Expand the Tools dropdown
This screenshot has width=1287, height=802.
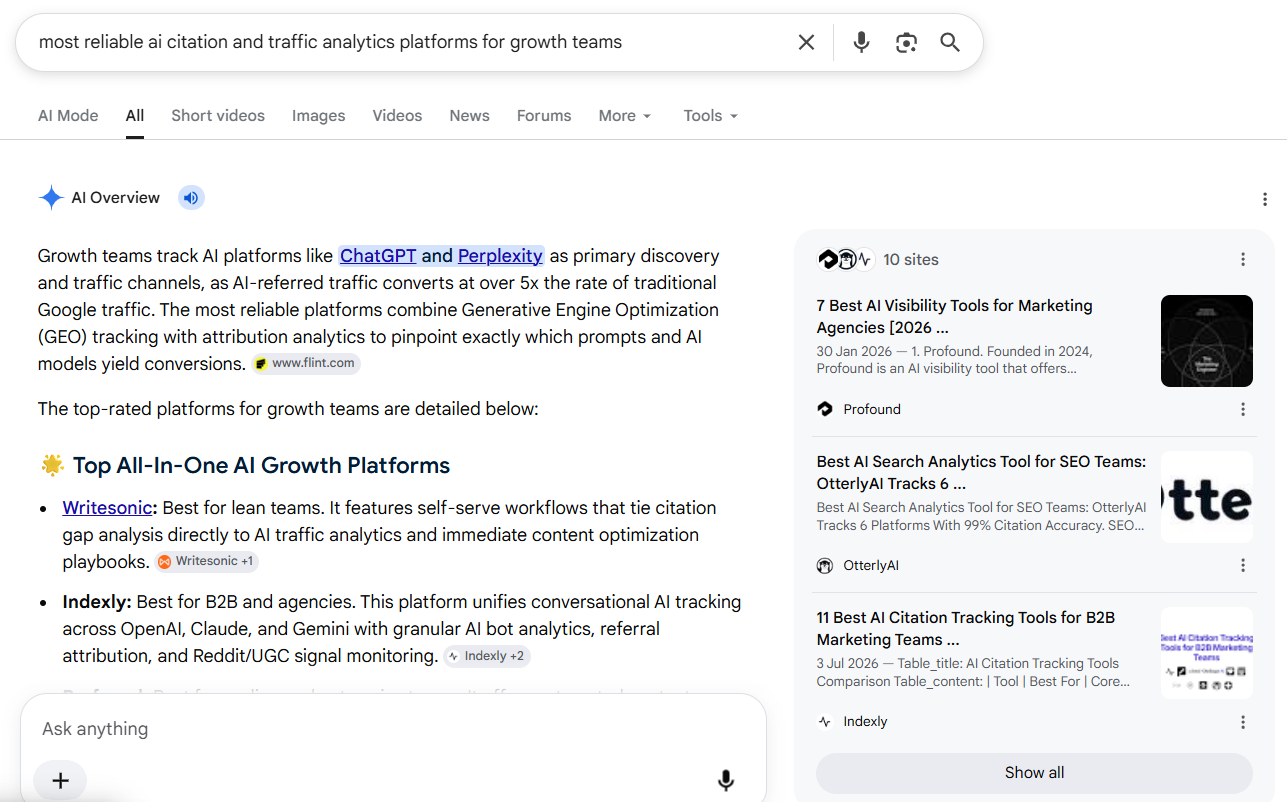click(x=711, y=116)
